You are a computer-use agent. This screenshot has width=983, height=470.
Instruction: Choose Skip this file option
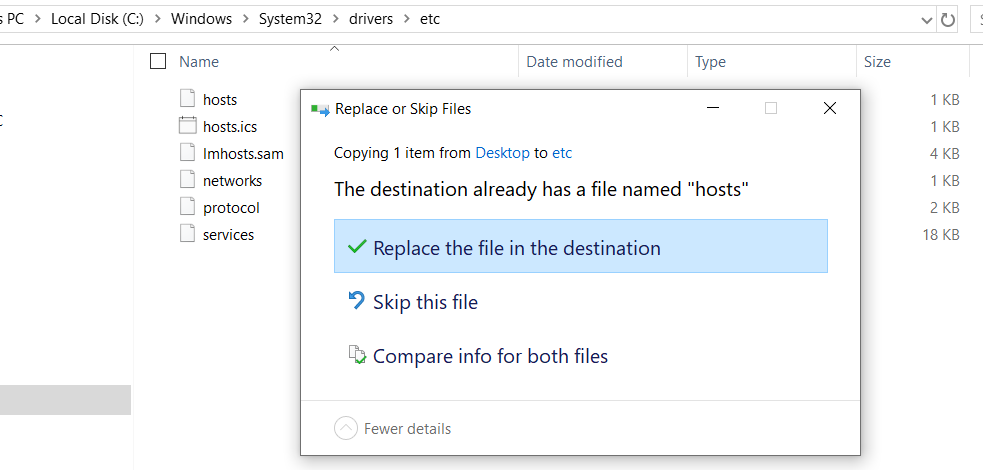pos(425,302)
